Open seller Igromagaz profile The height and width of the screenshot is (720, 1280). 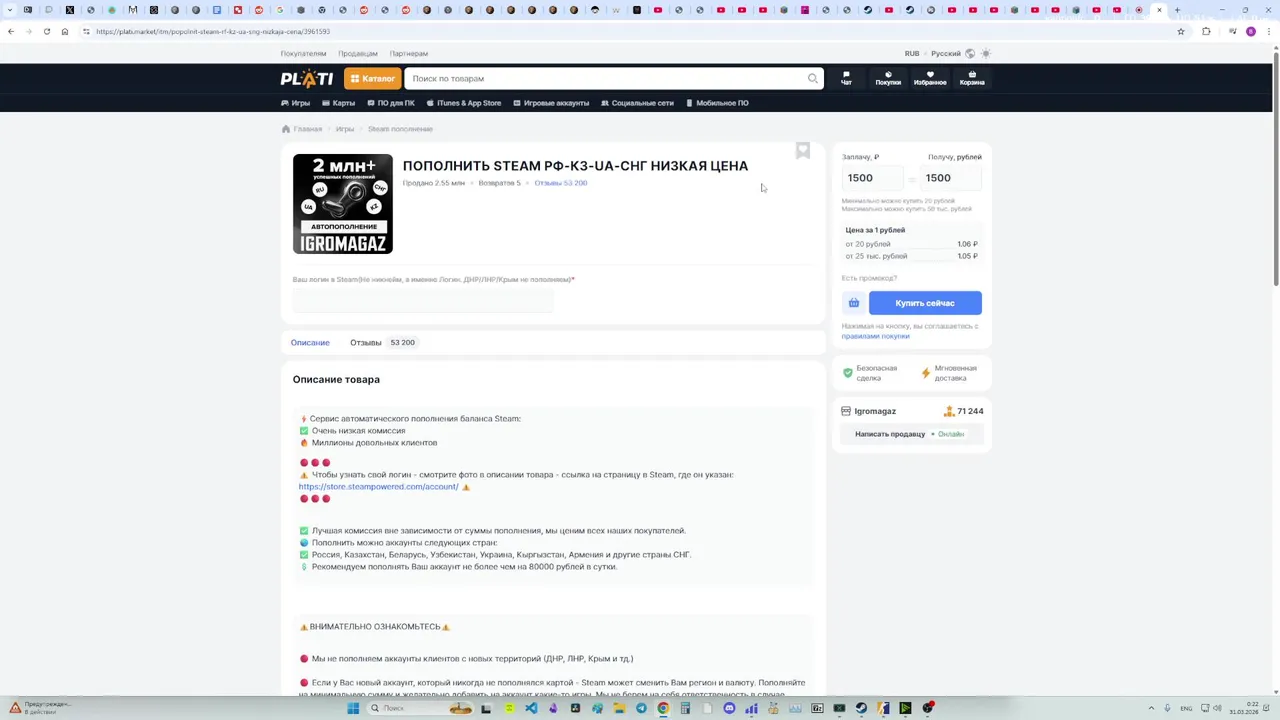pyautogui.click(x=875, y=411)
